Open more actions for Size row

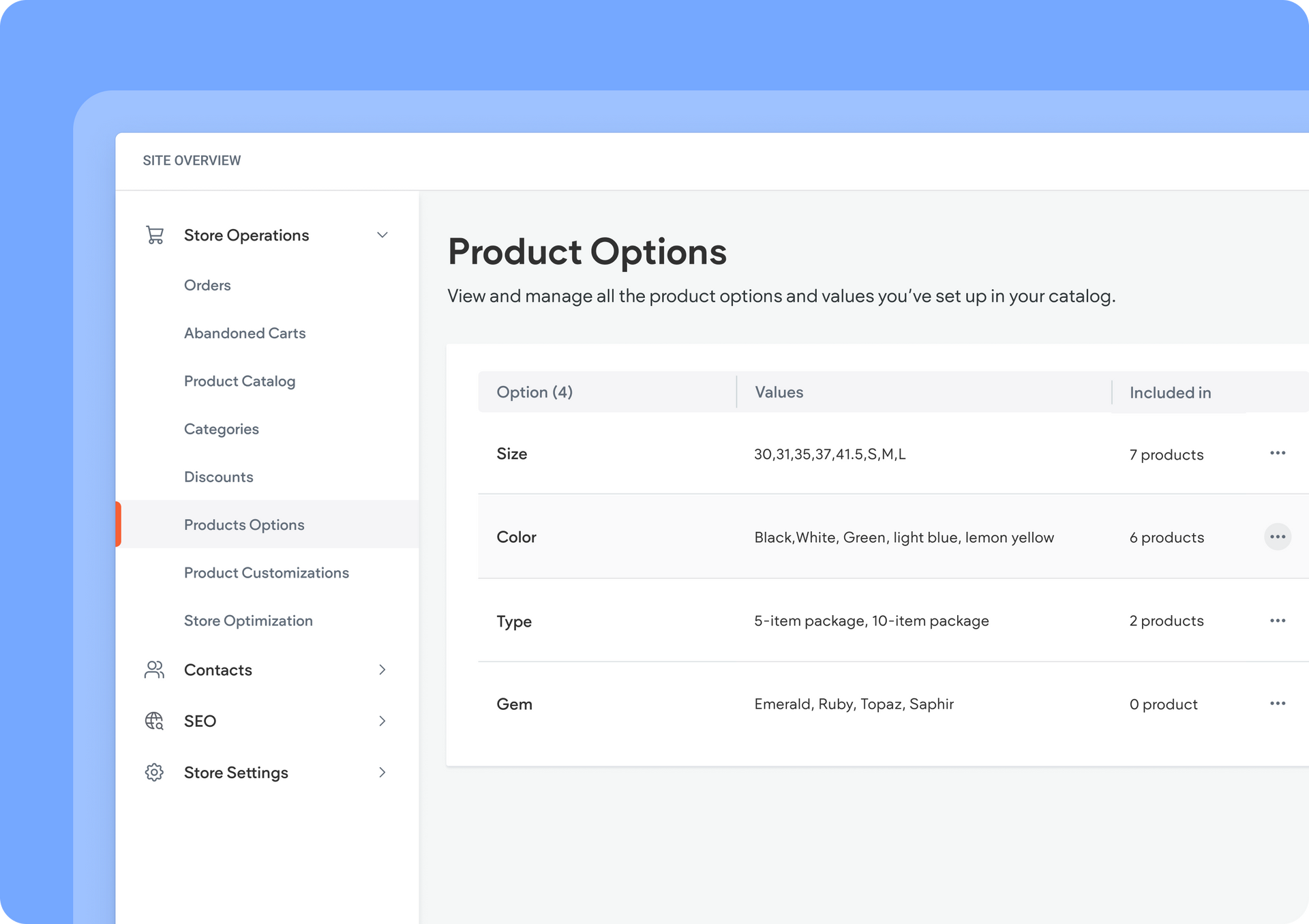click(x=1278, y=453)
